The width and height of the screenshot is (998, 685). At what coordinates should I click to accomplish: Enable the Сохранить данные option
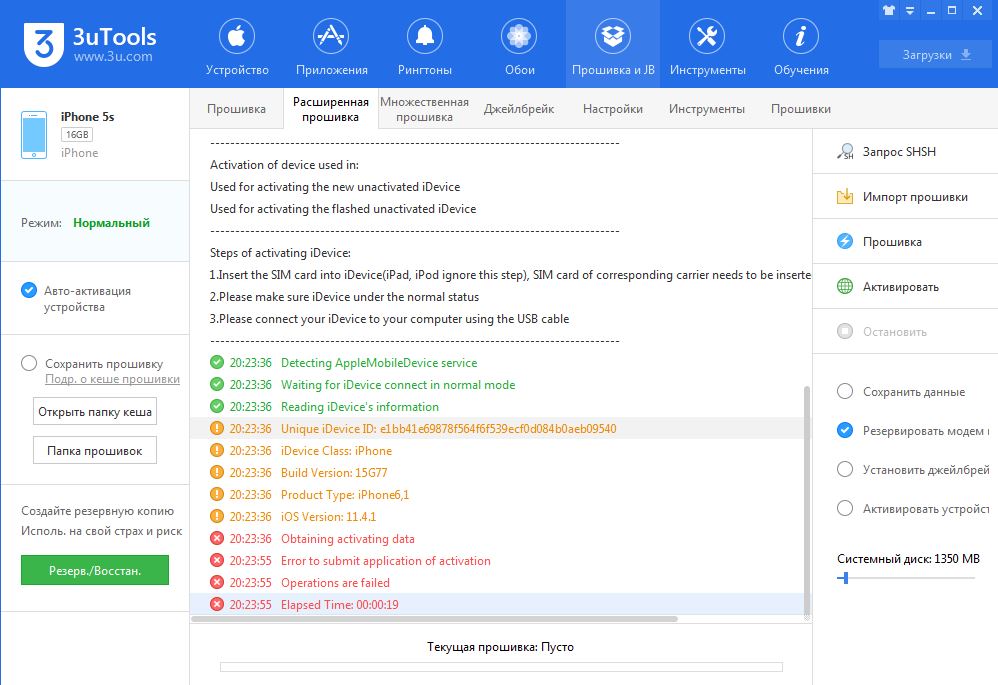point(845,391)
